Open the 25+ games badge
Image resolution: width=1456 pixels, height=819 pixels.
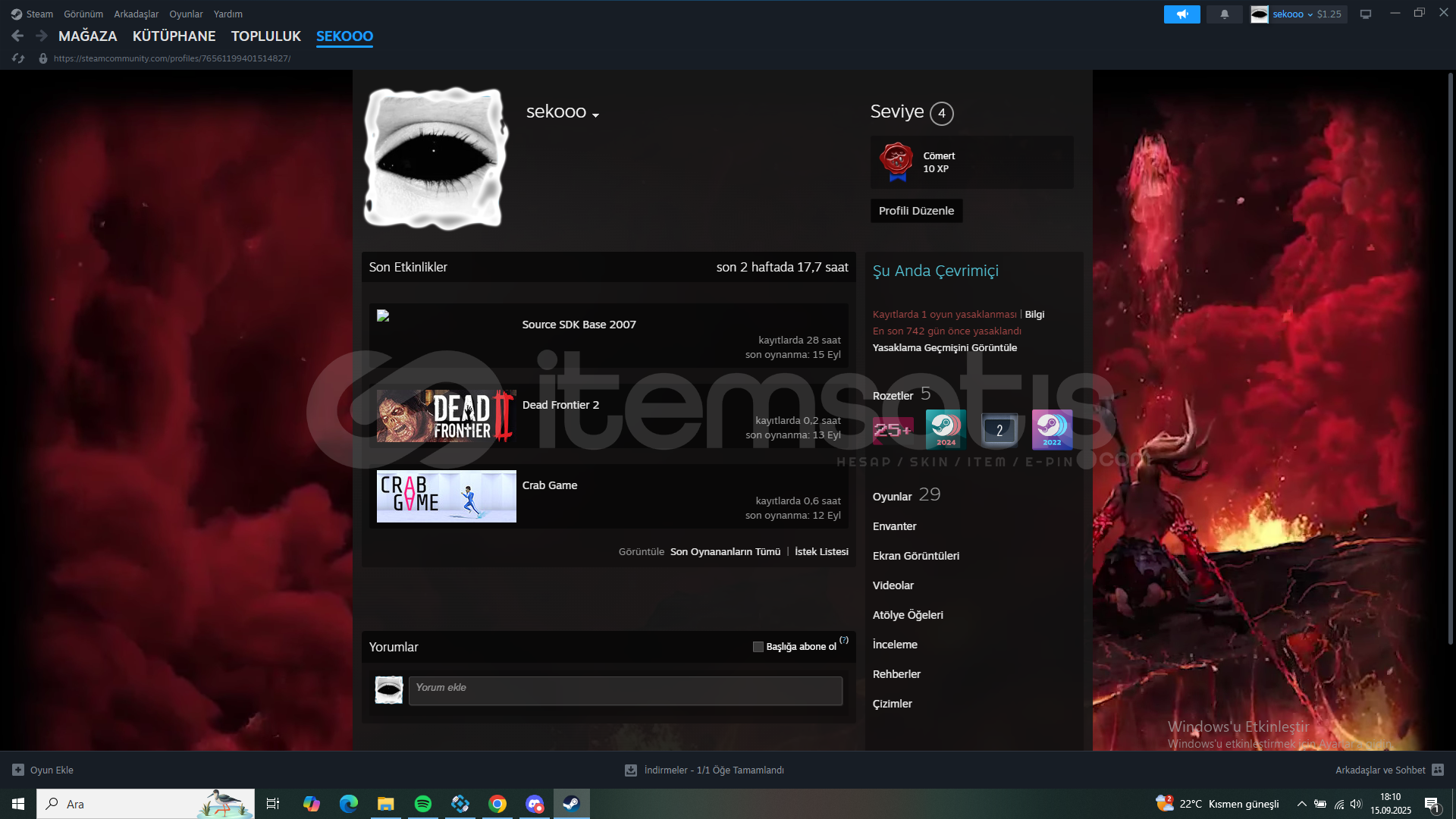pos(893,430)
